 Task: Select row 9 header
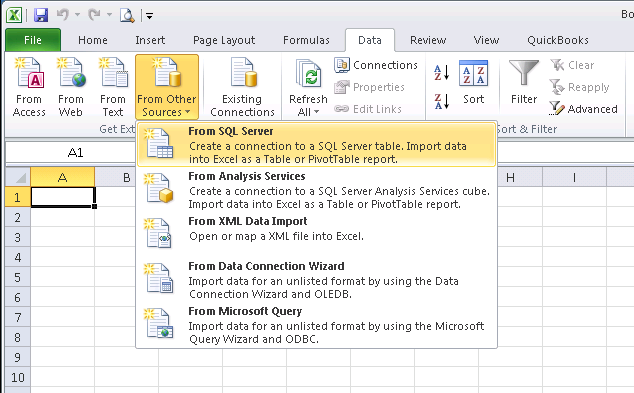tap(17, 357)
